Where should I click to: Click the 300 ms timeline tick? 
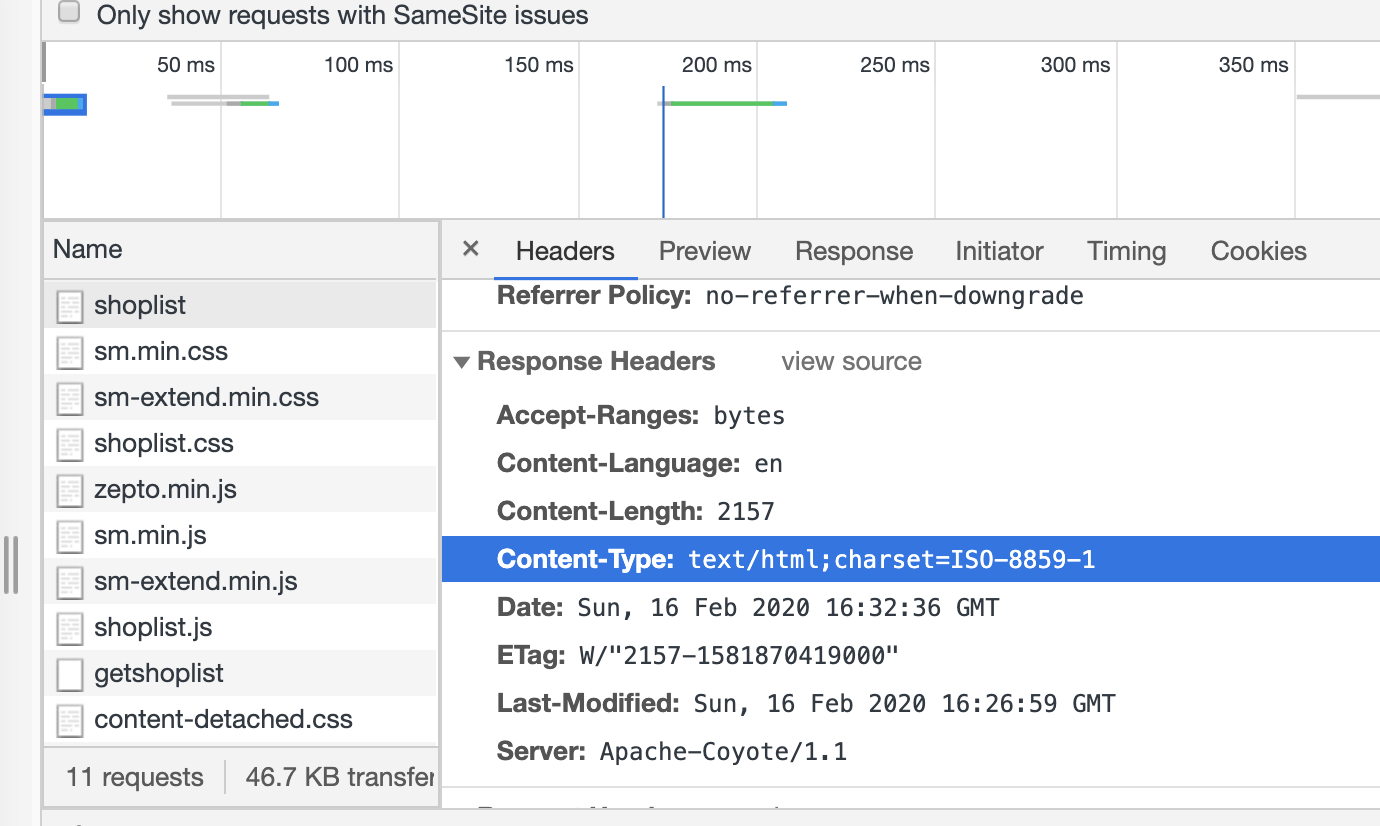pos(1075,65)
